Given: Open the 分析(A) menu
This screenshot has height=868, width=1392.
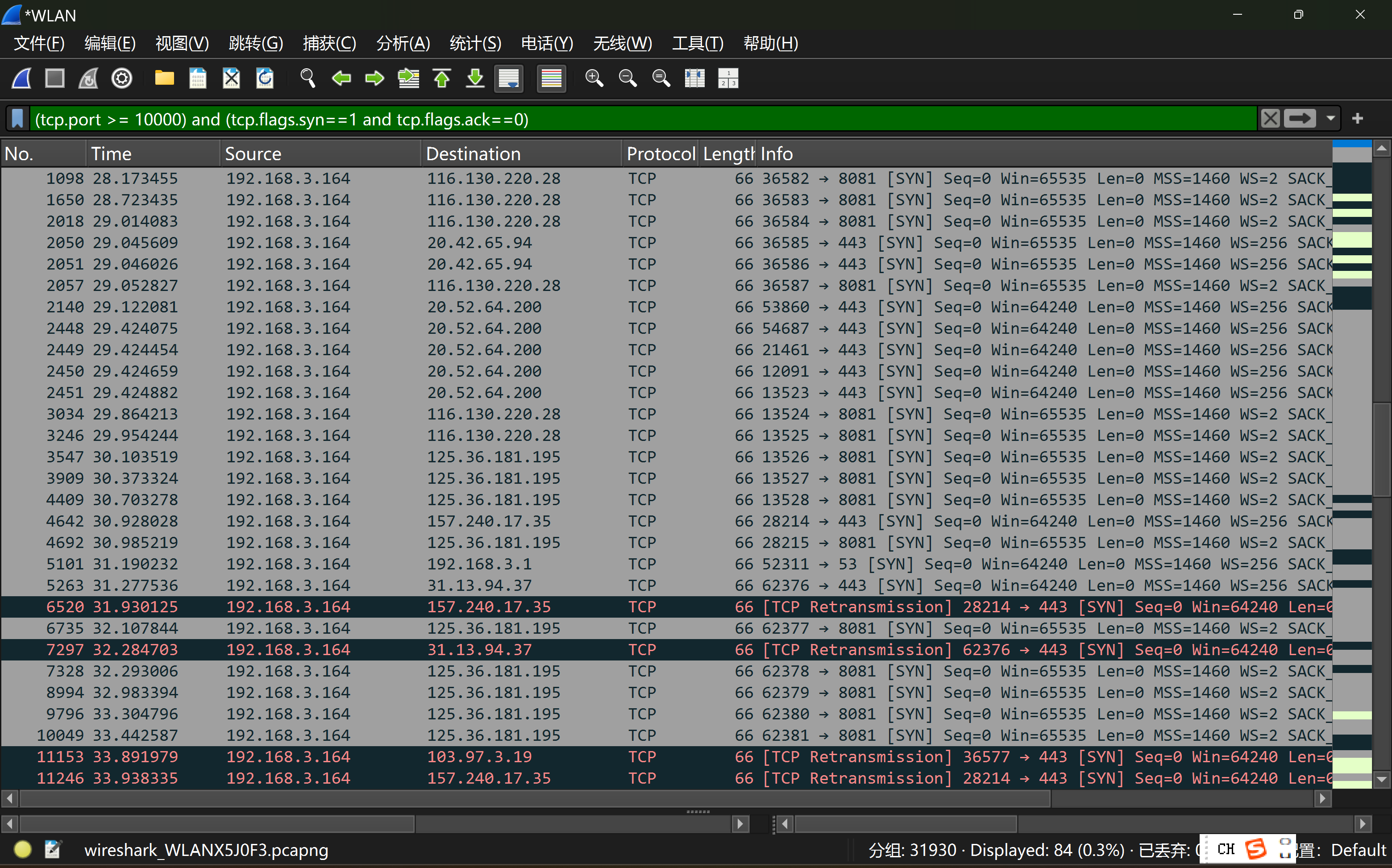Looking at the screenshot, I should point(403,43).
